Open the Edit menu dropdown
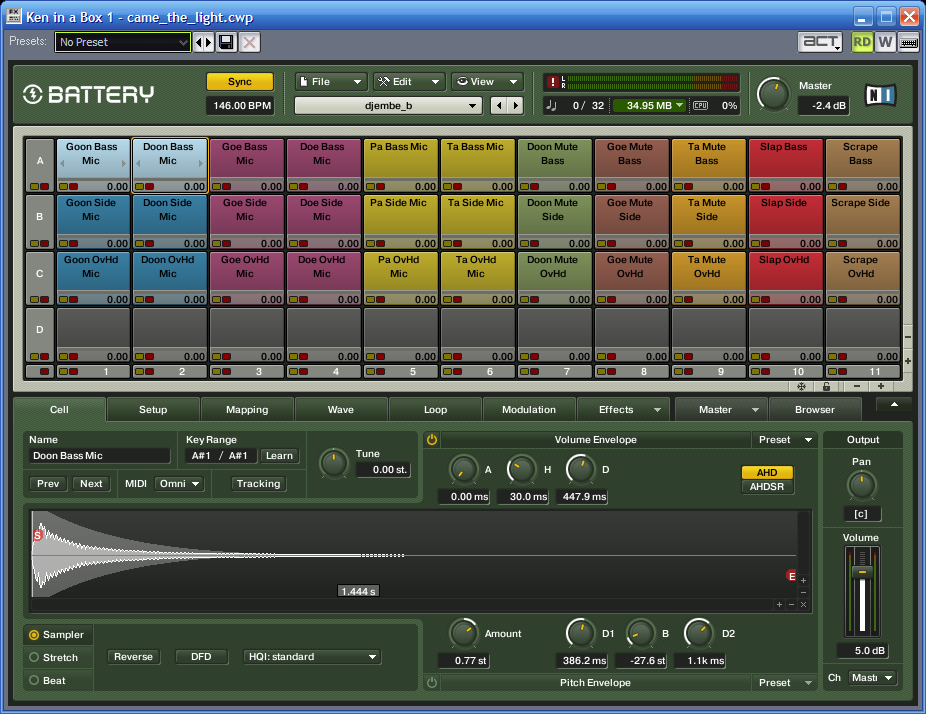Viewport: 926px width, 714px height. click(x=409, y=81)
